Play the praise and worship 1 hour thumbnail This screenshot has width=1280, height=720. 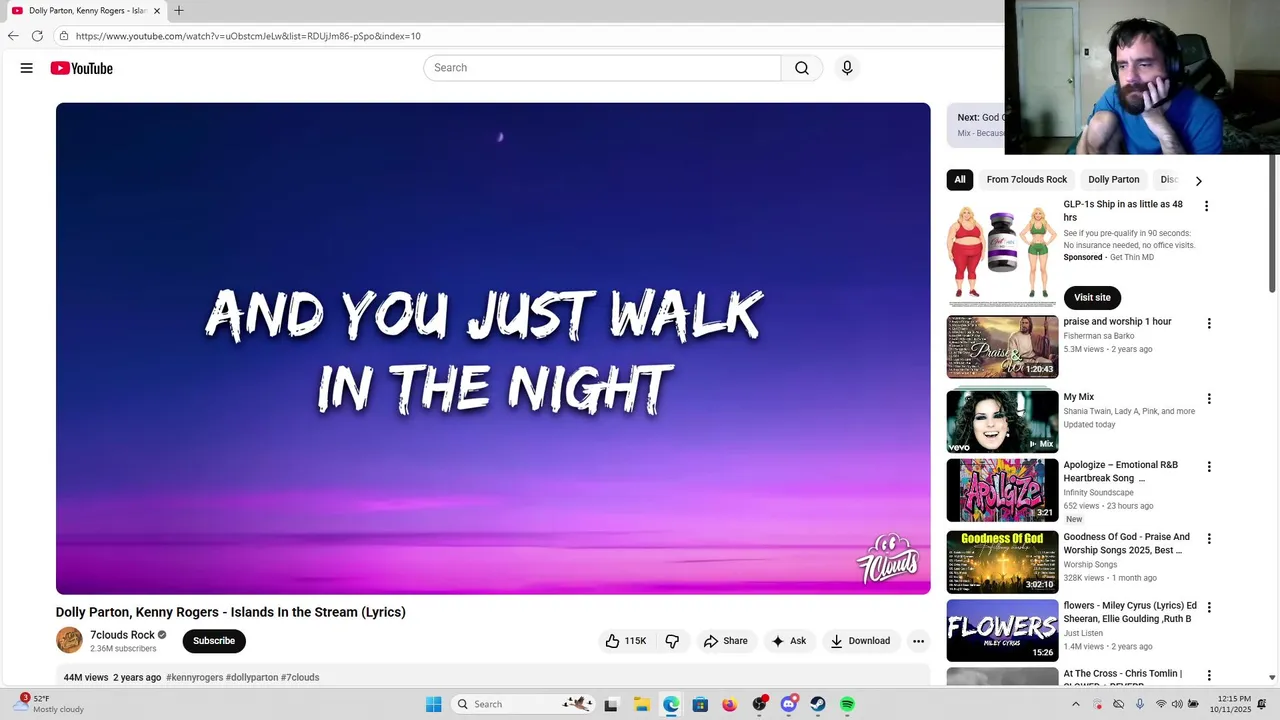(1002, 347)
